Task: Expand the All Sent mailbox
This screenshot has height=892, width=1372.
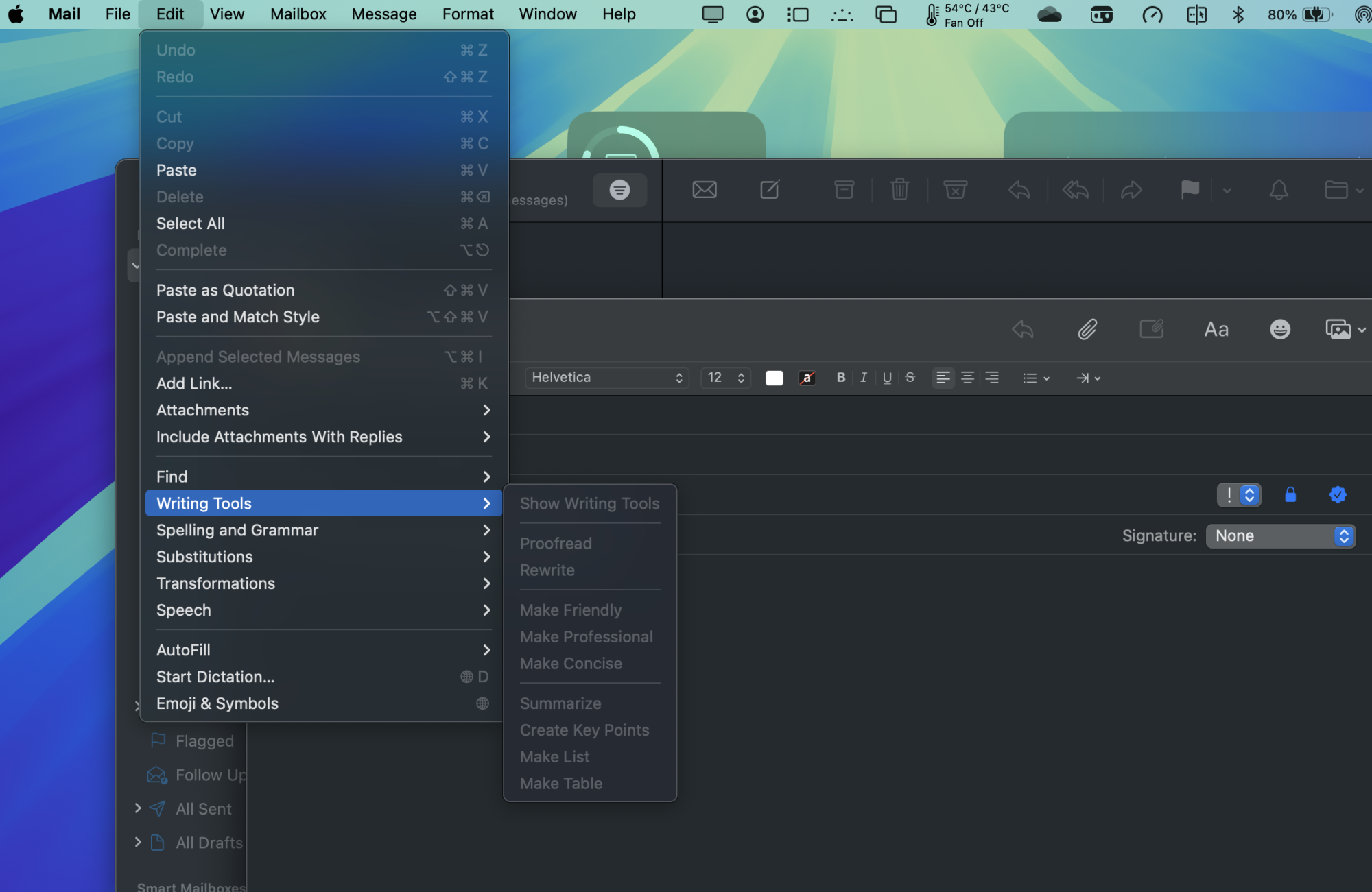Action: [x=138, y=808]
